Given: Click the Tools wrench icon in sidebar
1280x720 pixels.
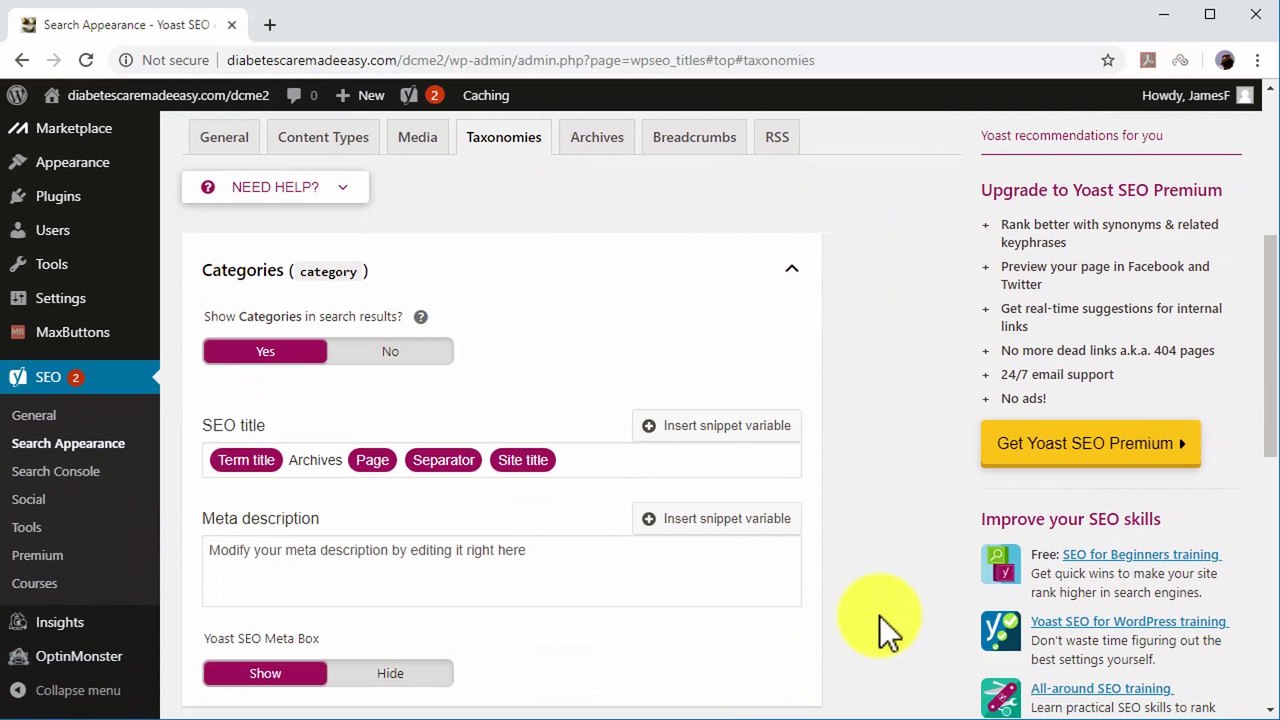Looking at the screenshot, I should [18, 264].
